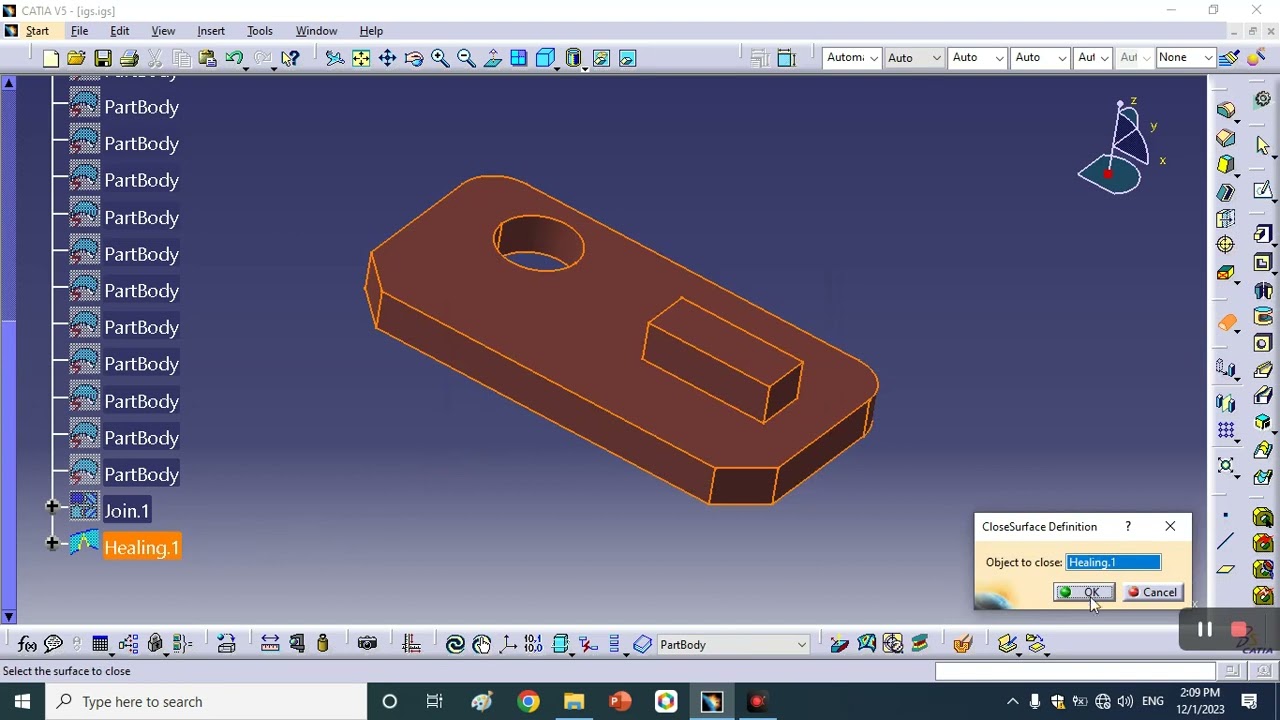
Task: Select Healing.1 in the specification tree
Action: [141, 548]
